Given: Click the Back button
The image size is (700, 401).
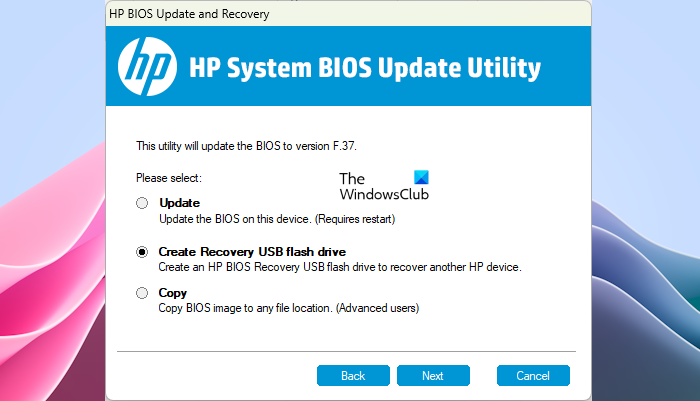Looking at the screenshot, I should tap(353, 376).
